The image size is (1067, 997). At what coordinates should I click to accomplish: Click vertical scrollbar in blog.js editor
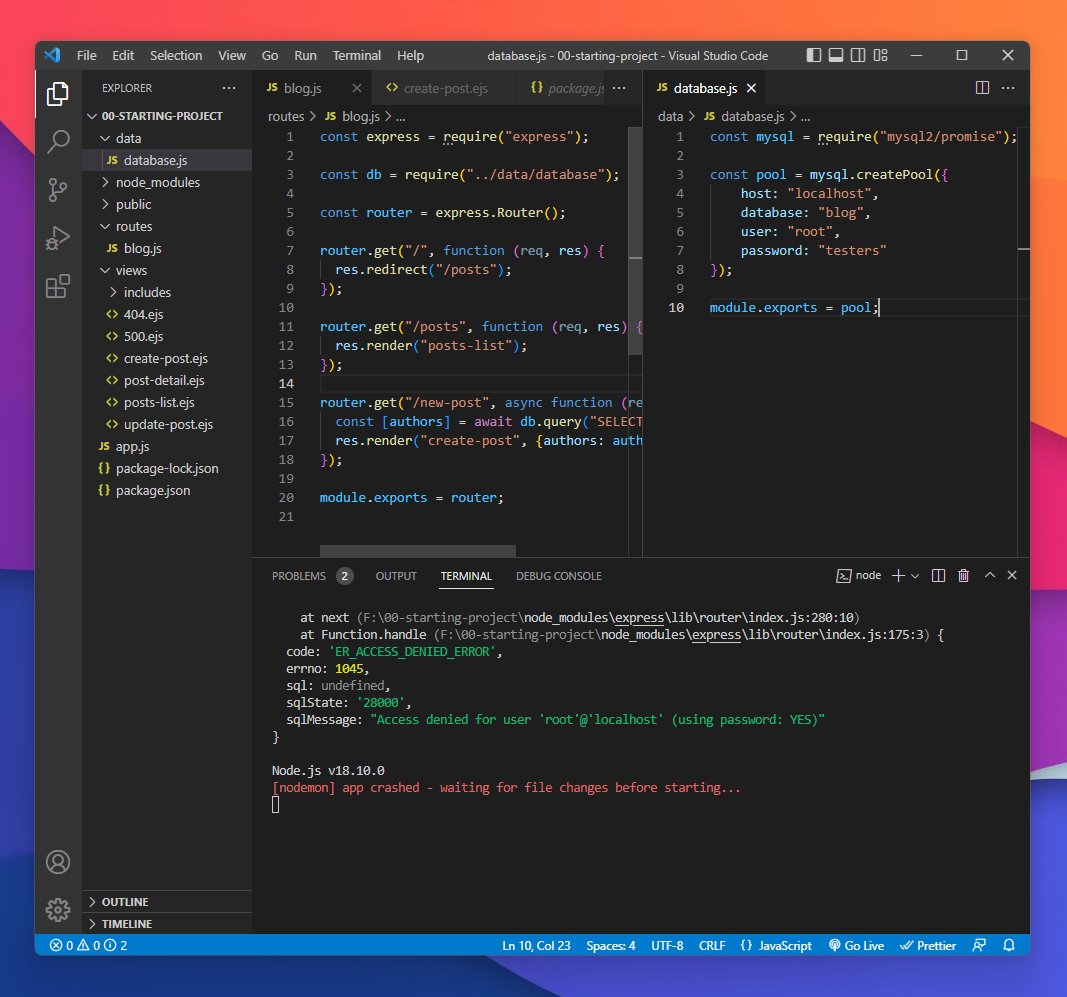pos(635,242)
